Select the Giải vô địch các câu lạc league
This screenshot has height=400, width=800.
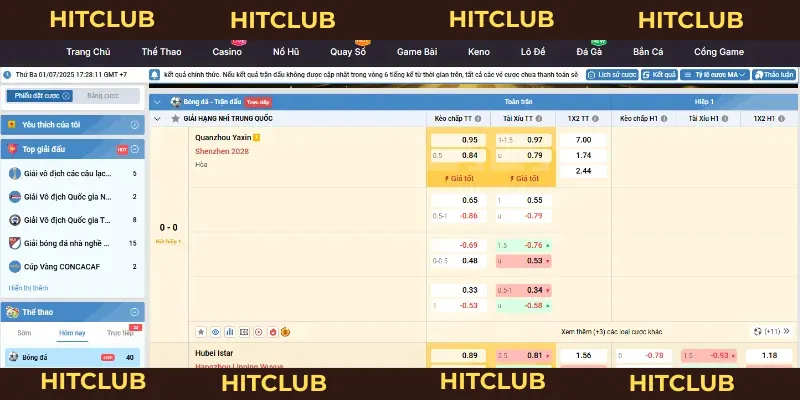[x=72, y=173]
